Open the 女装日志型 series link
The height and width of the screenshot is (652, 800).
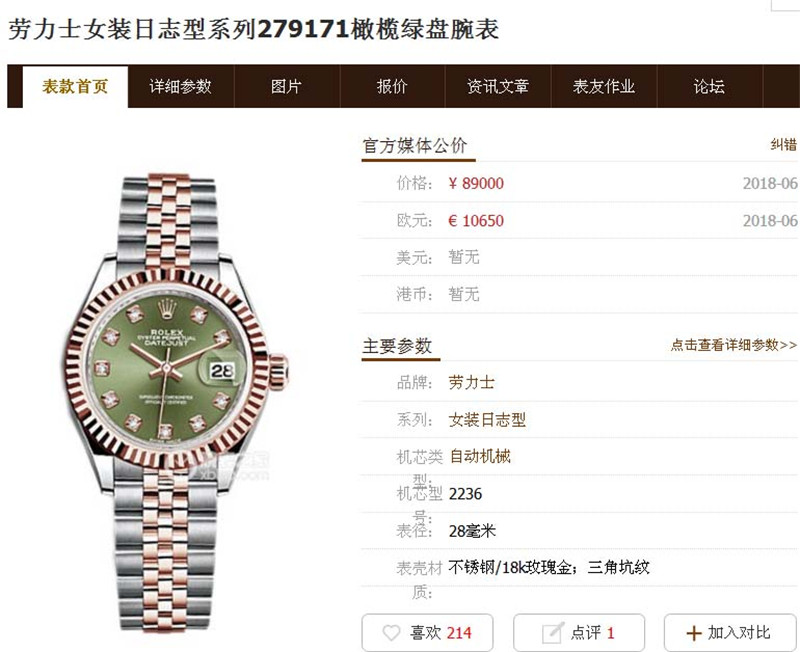click(487, 420)
